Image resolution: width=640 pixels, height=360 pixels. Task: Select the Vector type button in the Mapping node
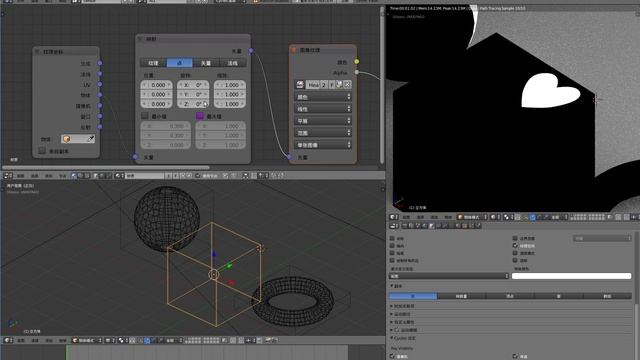(x=206, y=63)
